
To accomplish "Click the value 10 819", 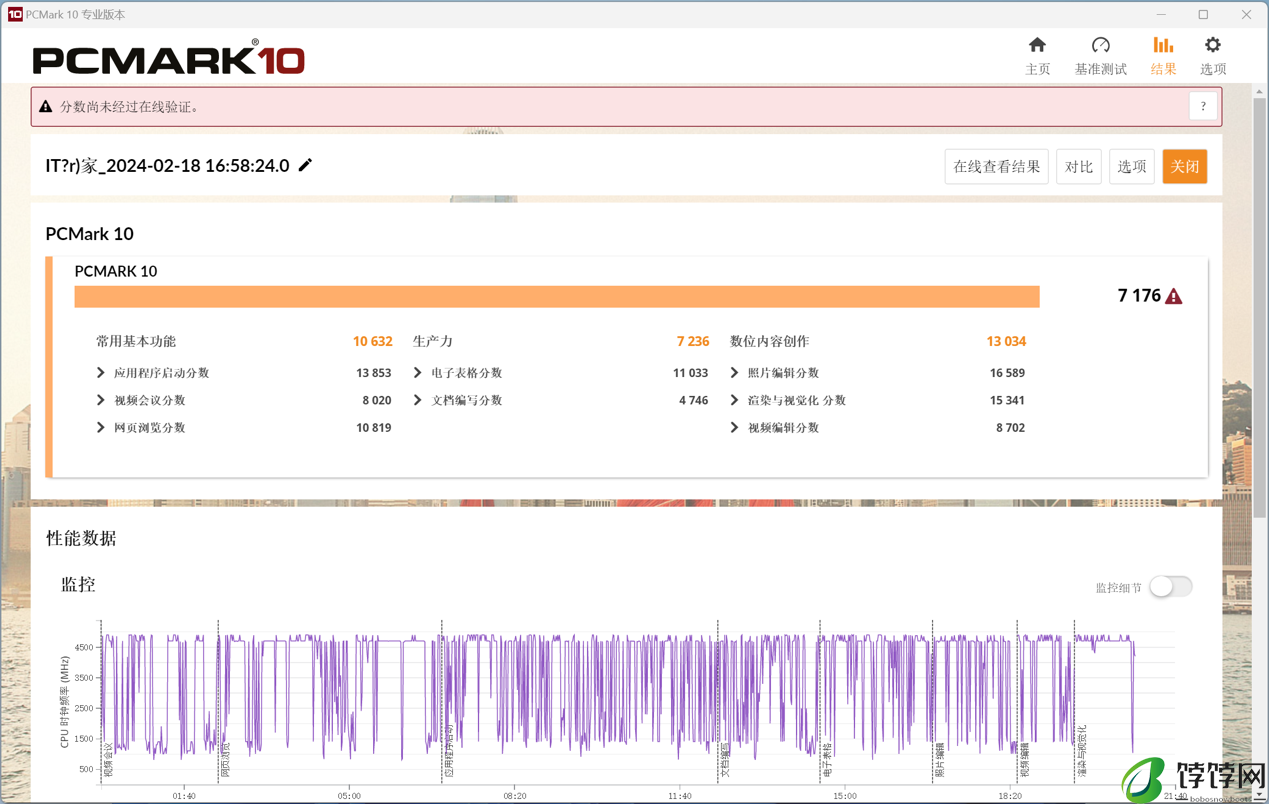I will pos(373,427).
